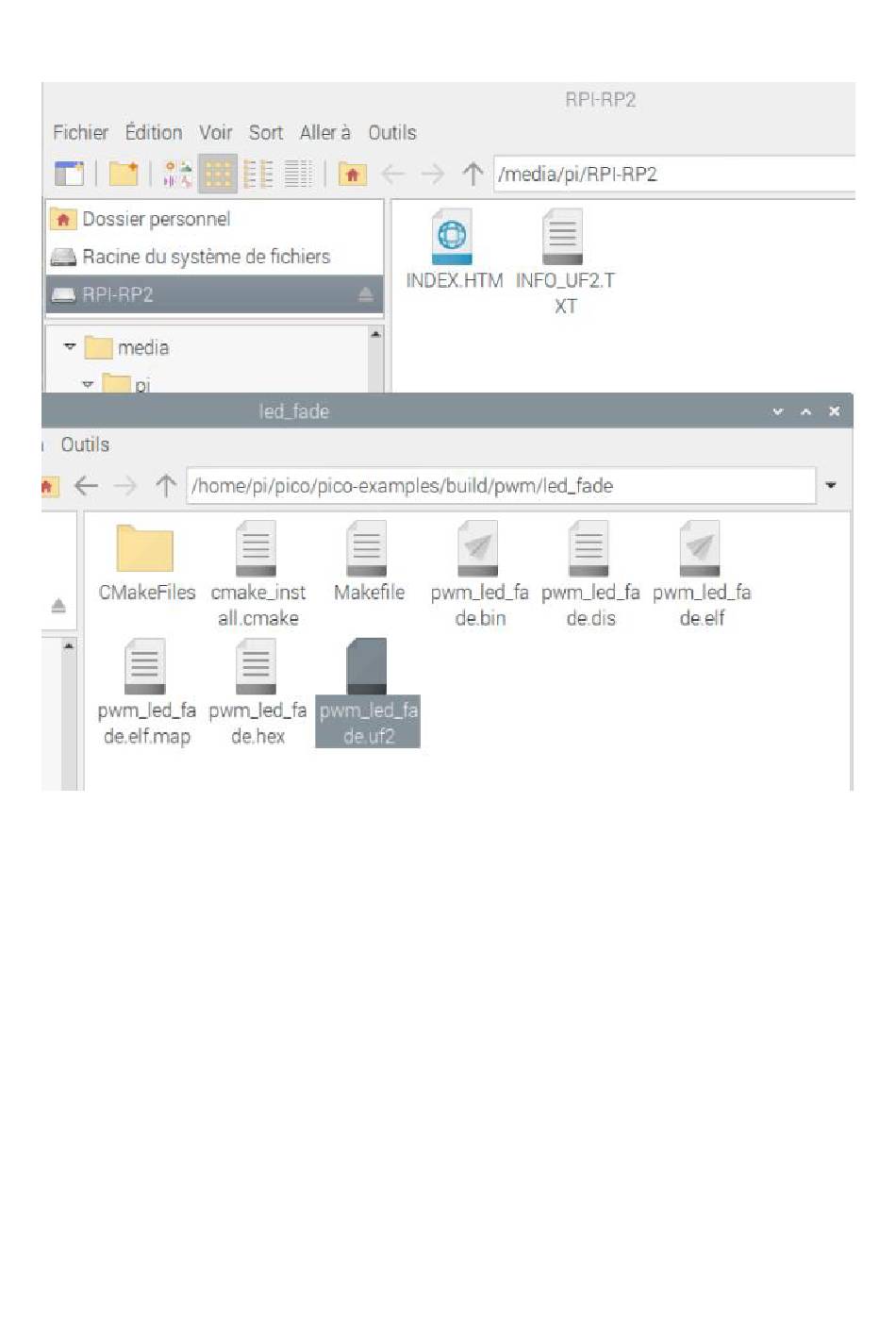The image size is (896, 1339).
Task: Open the Voir menu
Action: point(215,133)
